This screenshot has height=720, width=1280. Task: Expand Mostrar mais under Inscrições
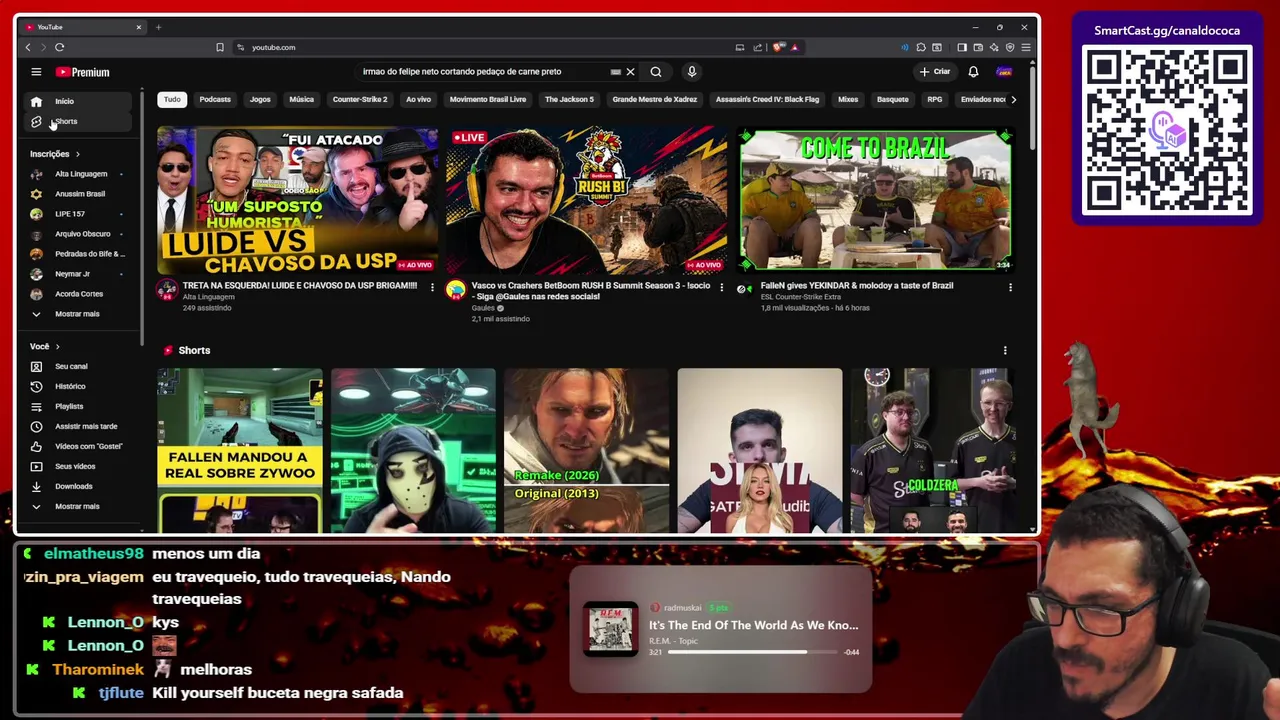78,314
